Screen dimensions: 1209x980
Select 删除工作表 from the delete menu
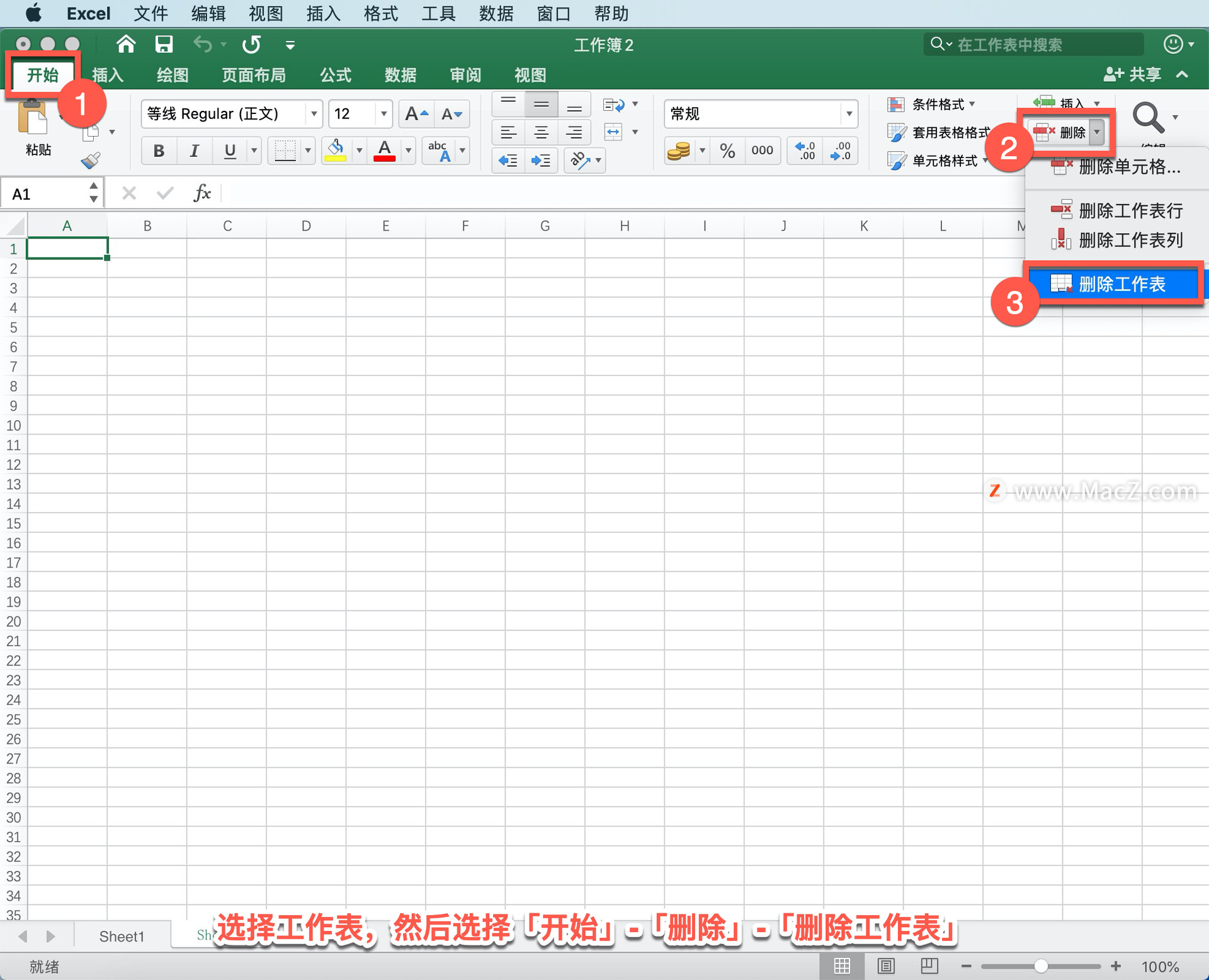(x=1121, y=284)
